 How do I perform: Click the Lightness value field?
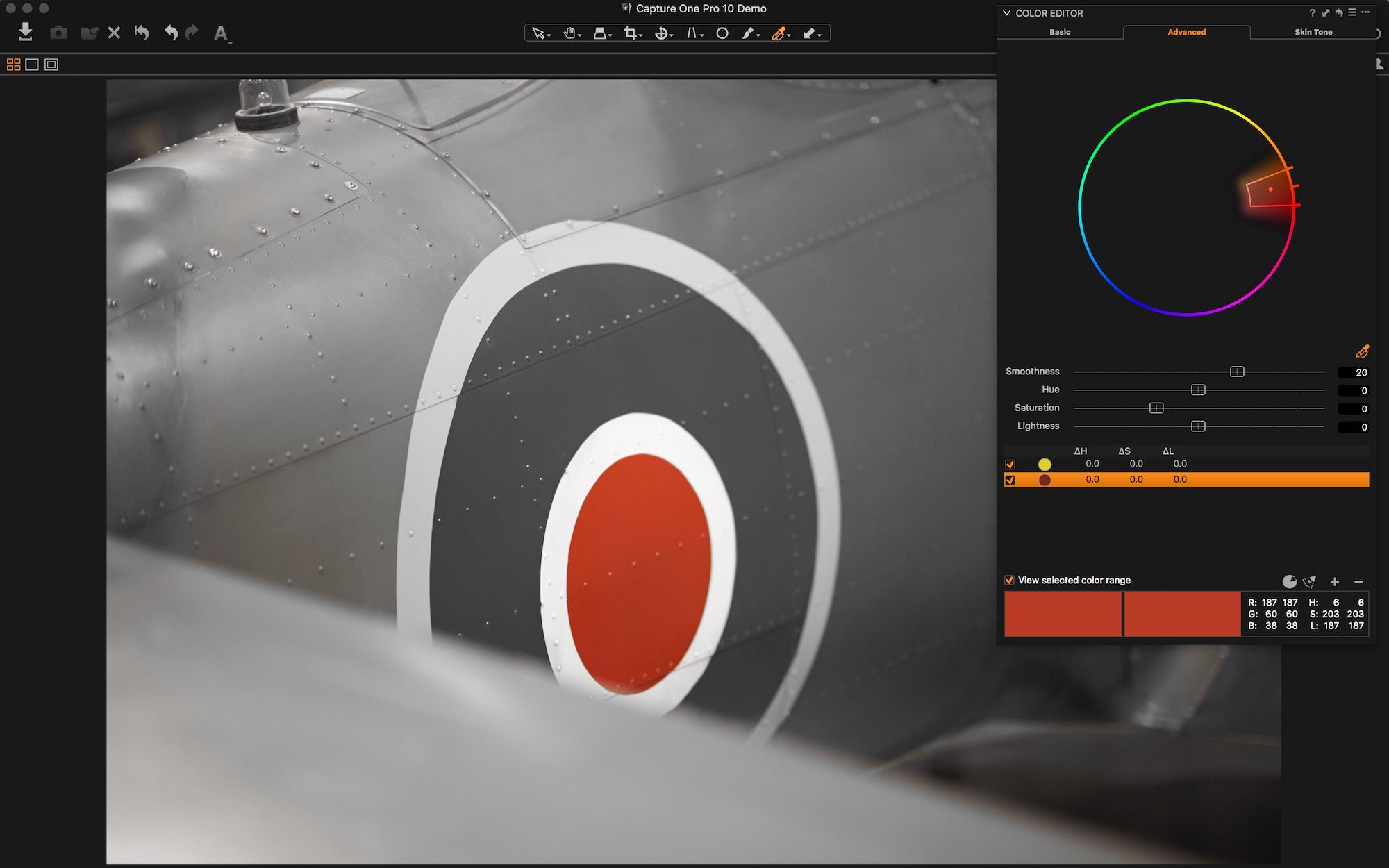coord(1354,426)
